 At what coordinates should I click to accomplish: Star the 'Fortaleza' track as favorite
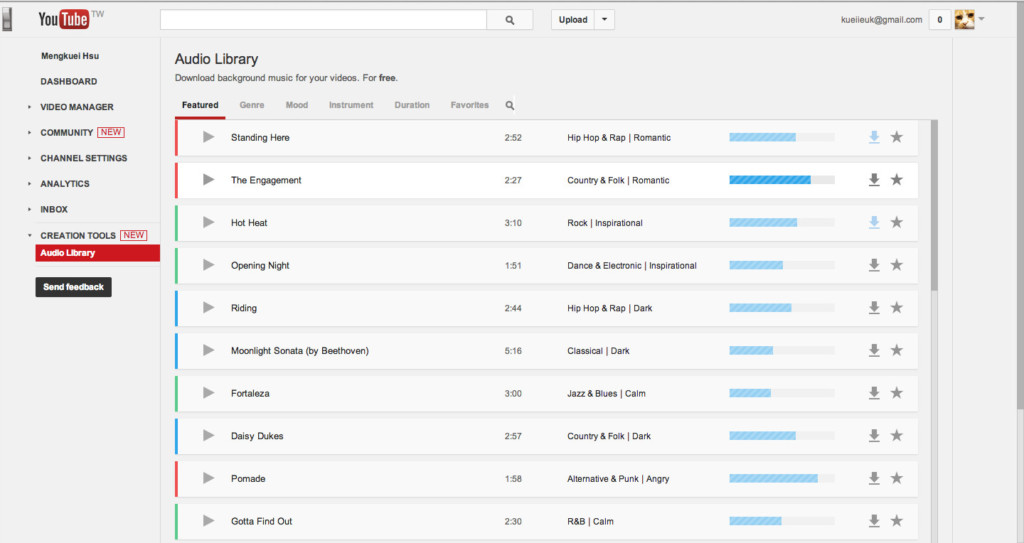[x=896, y=394]
